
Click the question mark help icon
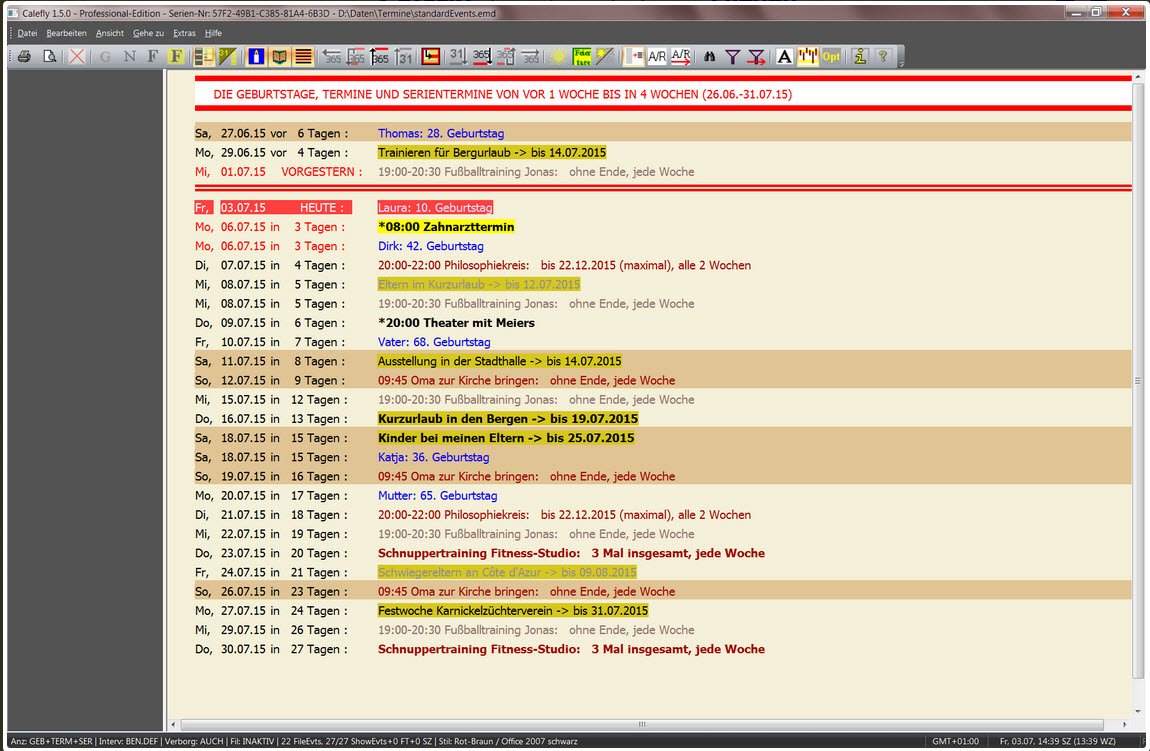(x=882, y=57)
